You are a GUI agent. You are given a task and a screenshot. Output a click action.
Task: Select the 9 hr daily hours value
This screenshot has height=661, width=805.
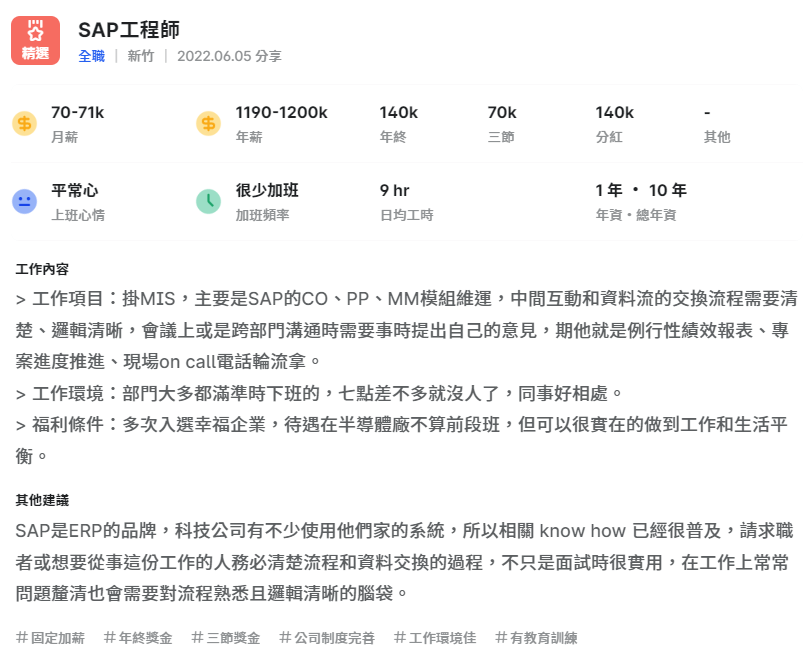[395, 190]
